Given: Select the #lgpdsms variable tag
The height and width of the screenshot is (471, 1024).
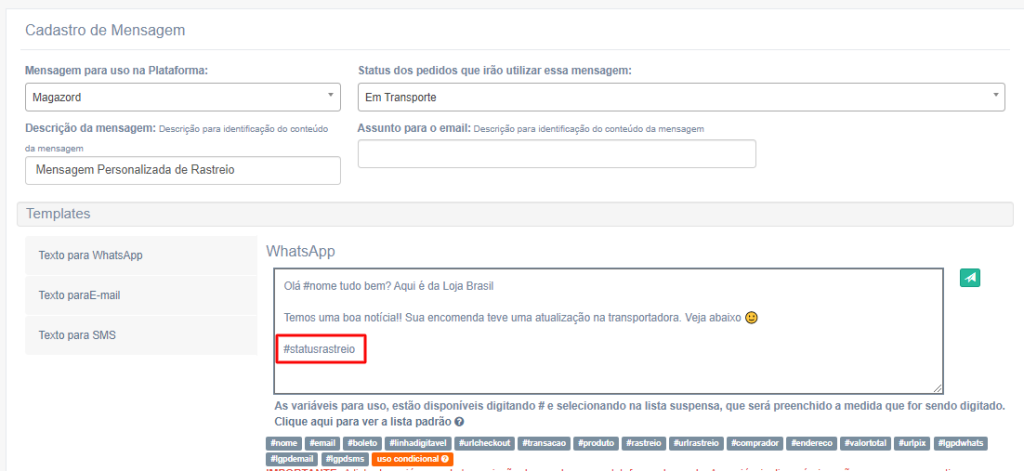Looking at the screenshot, I should pyautogui.click(x=346, y=459).
